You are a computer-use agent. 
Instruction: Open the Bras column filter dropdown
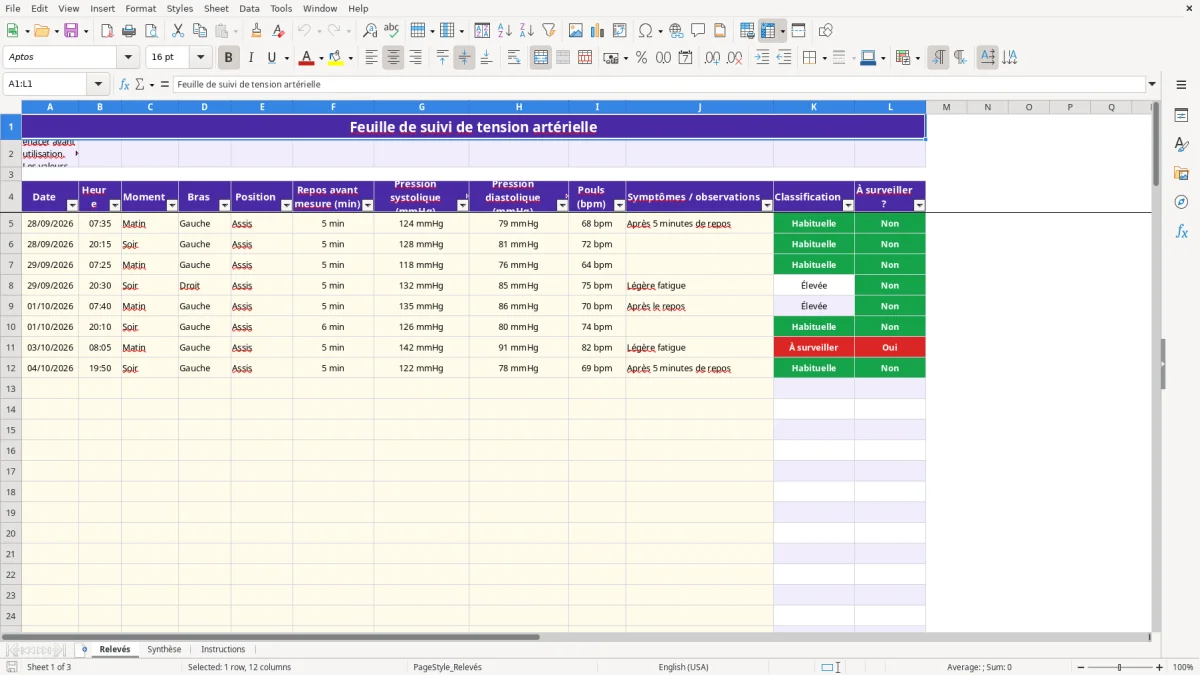224,205
